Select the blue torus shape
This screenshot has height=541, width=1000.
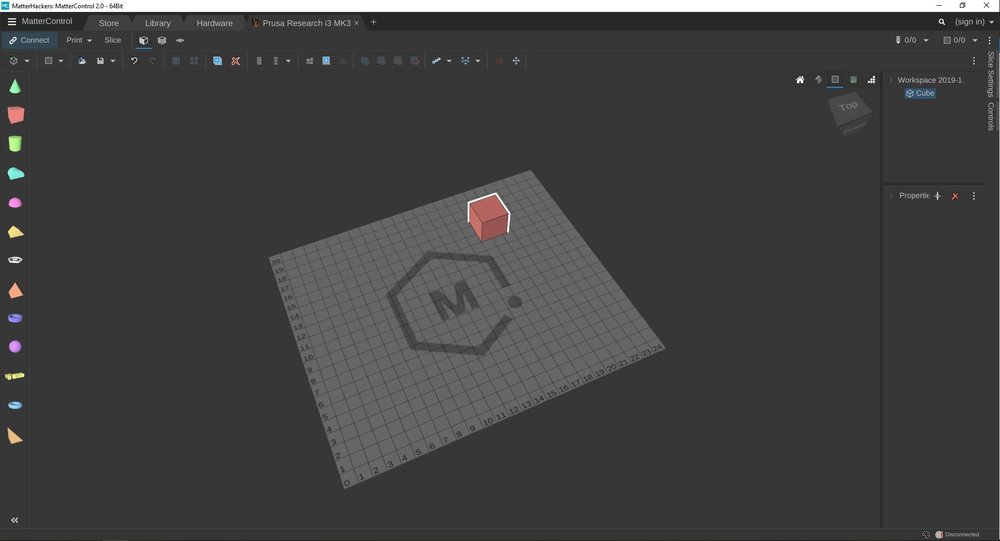point(15,405)
